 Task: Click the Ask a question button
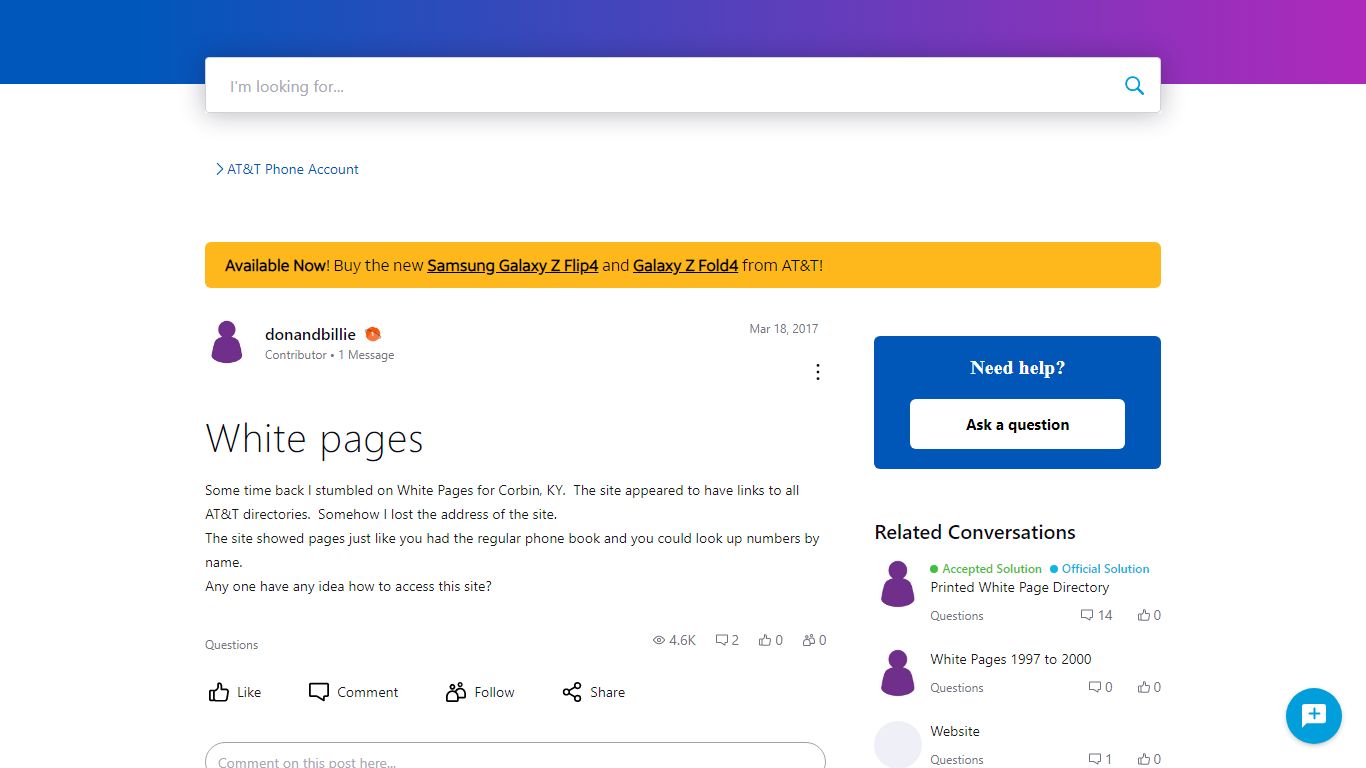1017,424
